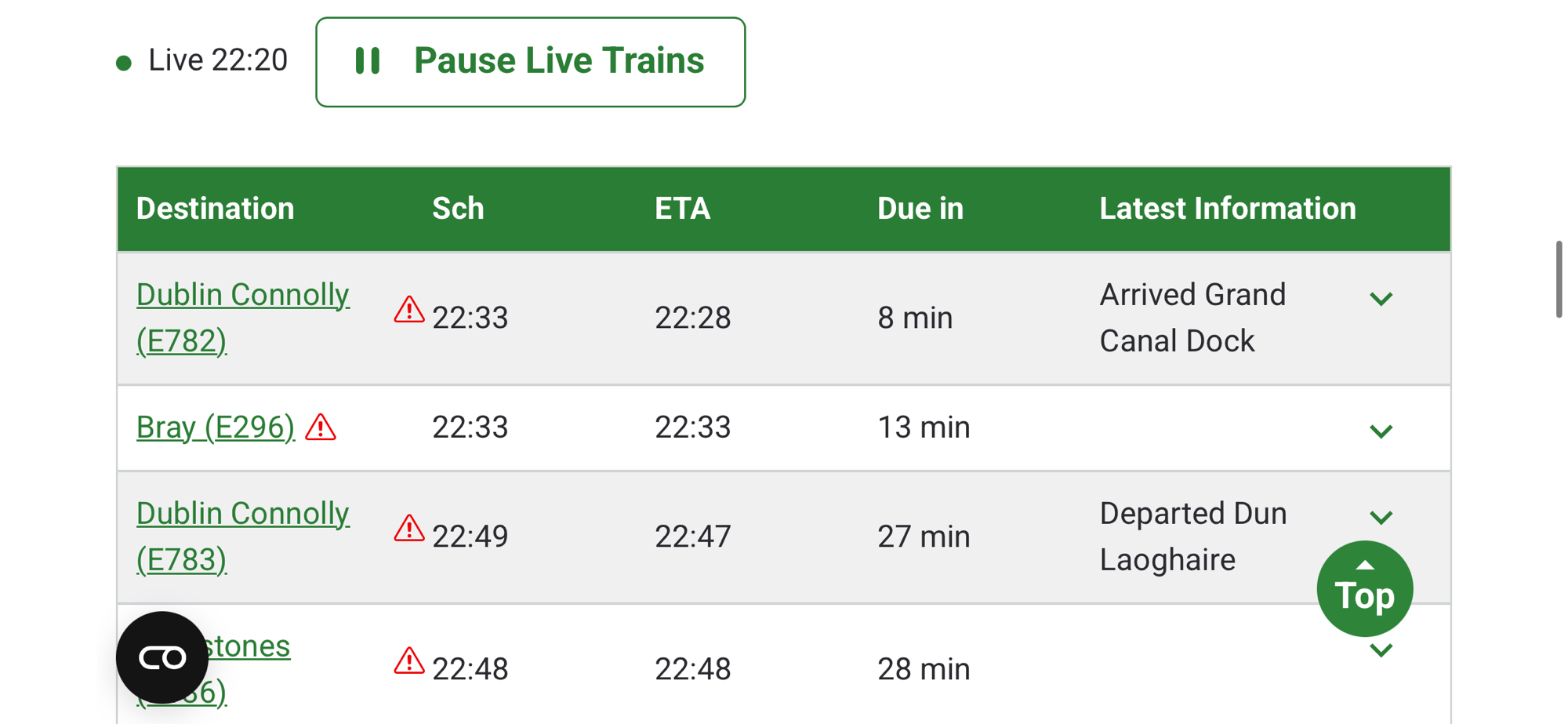Click the warning triangle on the E783 row
Screen dimensions: 1568x724
[x=408, y=529]
